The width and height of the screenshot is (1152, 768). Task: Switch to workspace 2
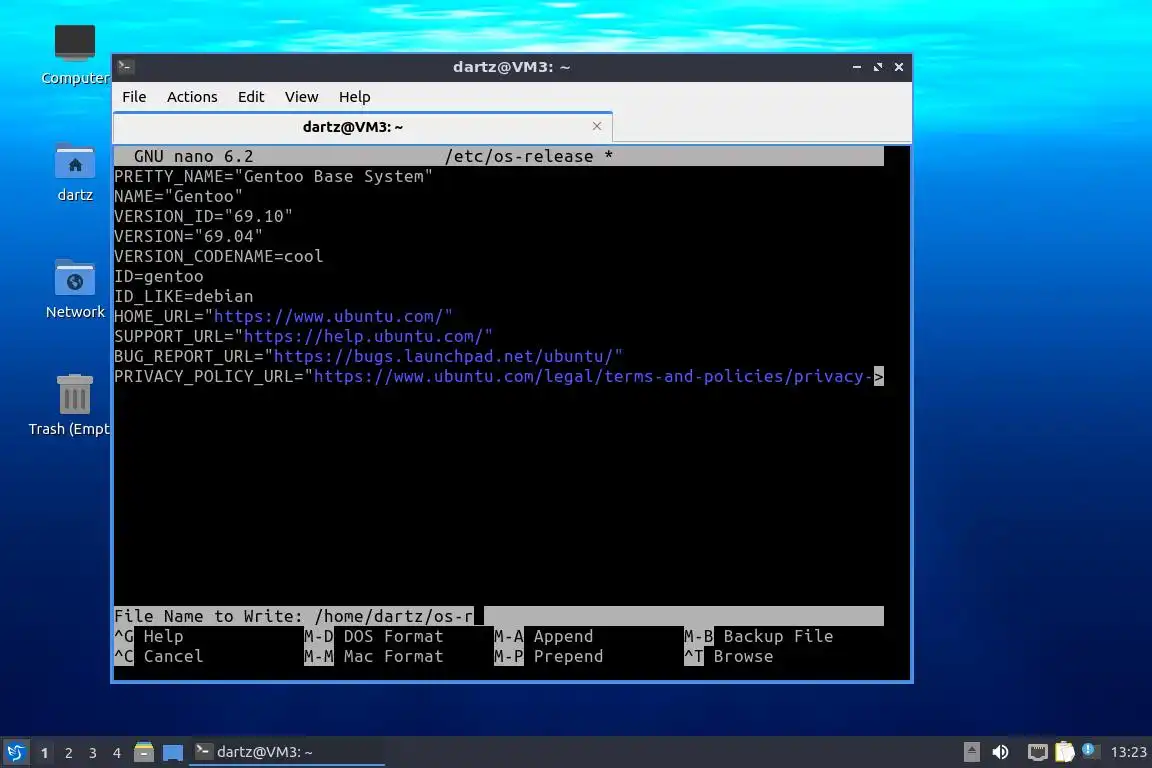click(68, 753)
